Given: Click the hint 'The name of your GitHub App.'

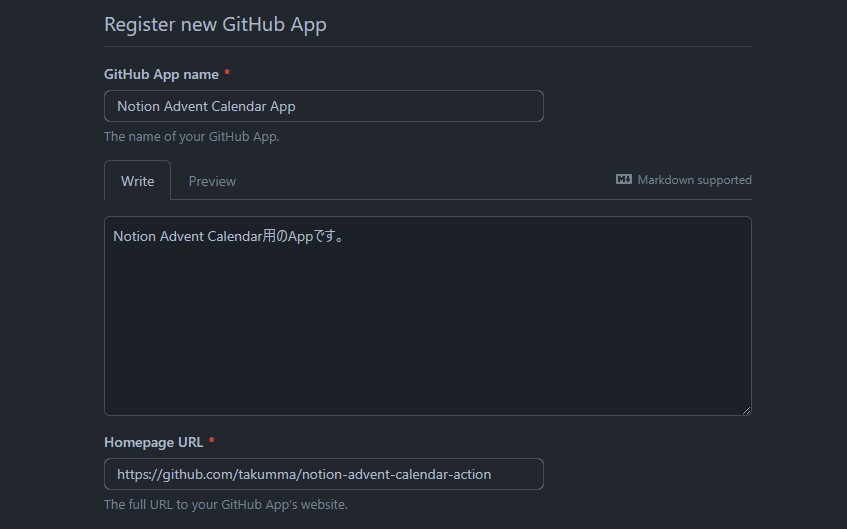Looking at the screenshot, I should [191, 136].
